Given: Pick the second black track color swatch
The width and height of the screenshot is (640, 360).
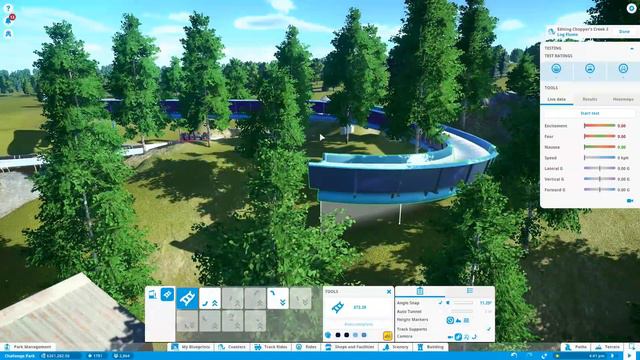Looking at the screenshot, I should (347, 335).
